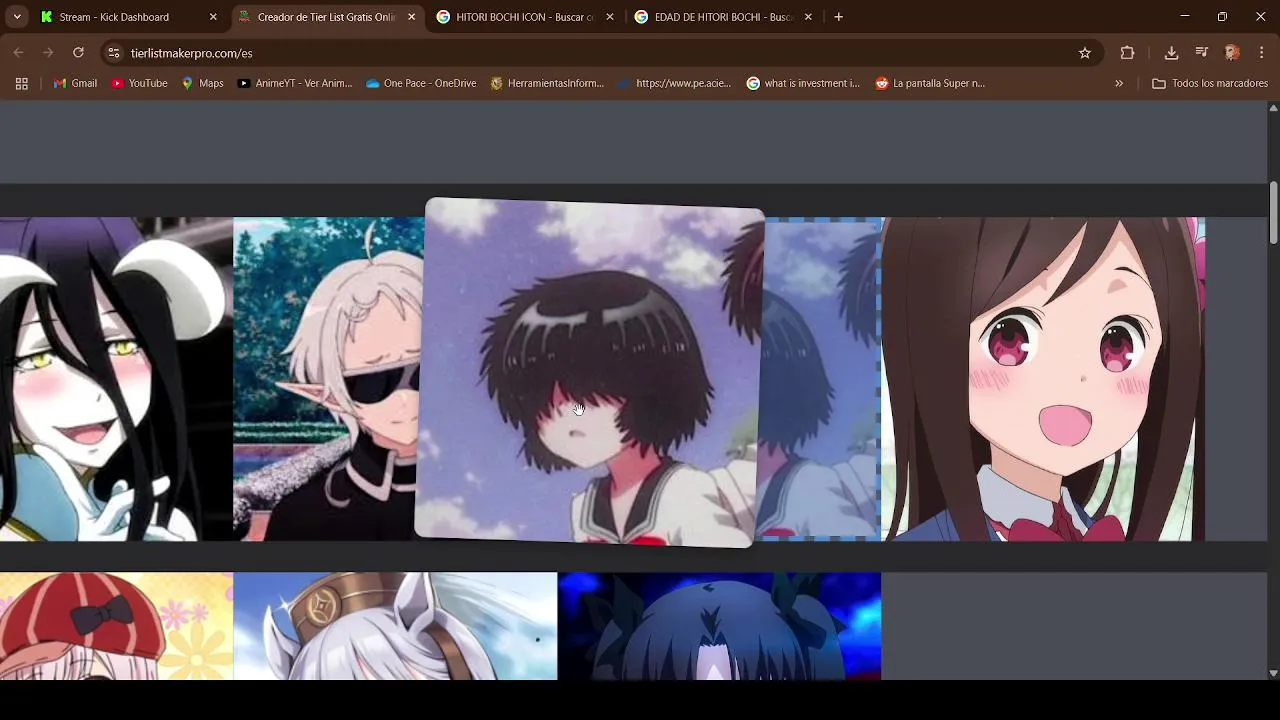Open the Todos los marcadores folder
The height and width of the screenshot is (720, 1280).
pos(1210,83)
